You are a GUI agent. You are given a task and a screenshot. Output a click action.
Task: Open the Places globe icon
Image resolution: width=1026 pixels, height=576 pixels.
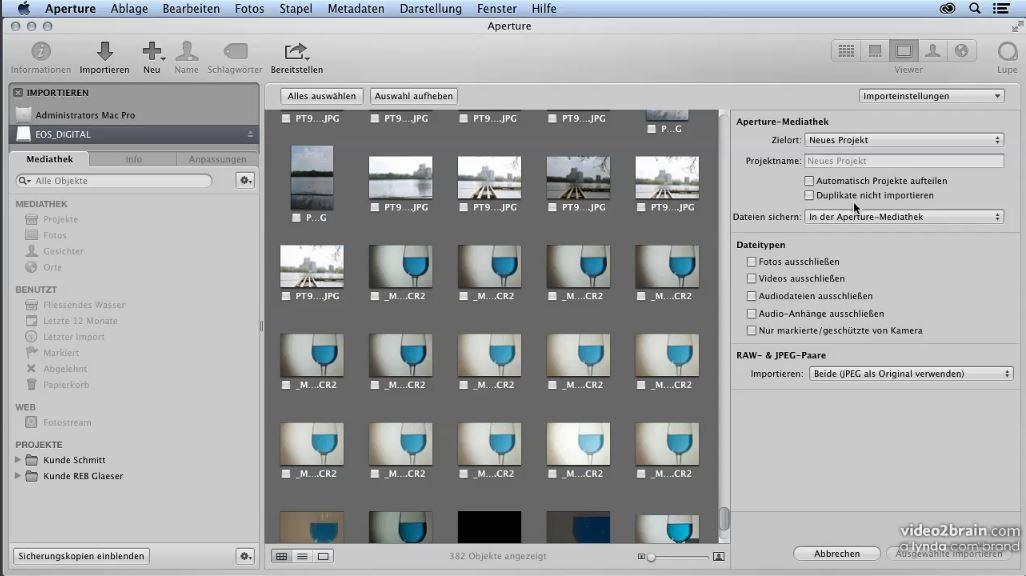[961, 51]
